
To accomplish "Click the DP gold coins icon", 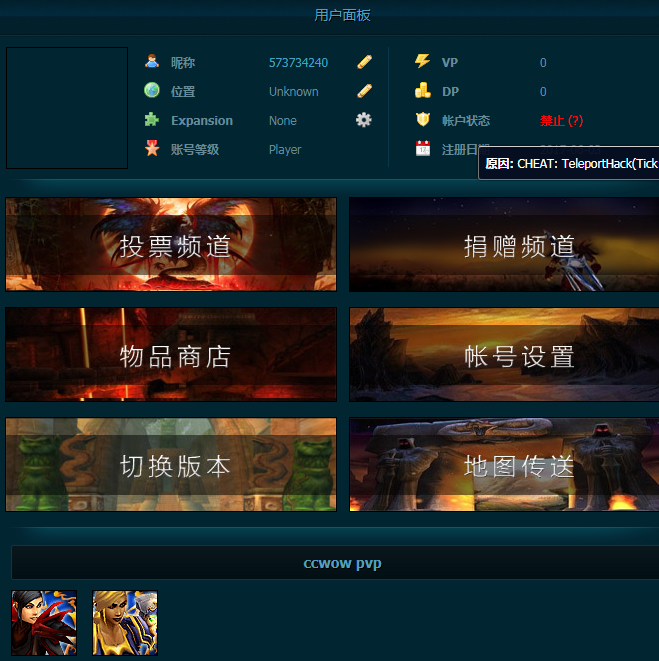I will (422, 90).
